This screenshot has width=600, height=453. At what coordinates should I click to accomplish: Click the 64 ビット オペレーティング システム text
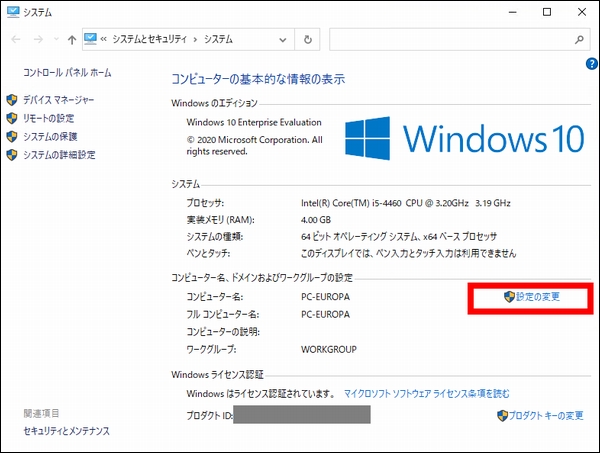coord(359,236)
